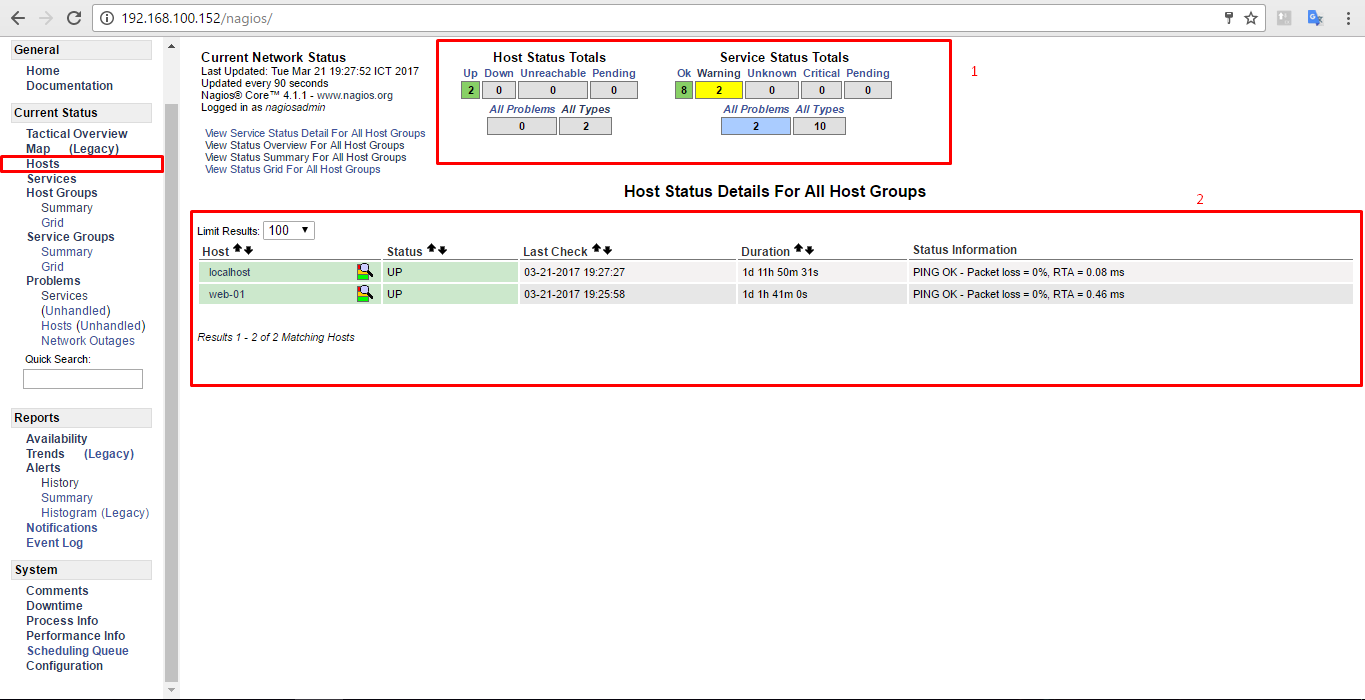Sort Duration ascending with up arrow
Viewport: 1365px width, 700px height.
798,249
